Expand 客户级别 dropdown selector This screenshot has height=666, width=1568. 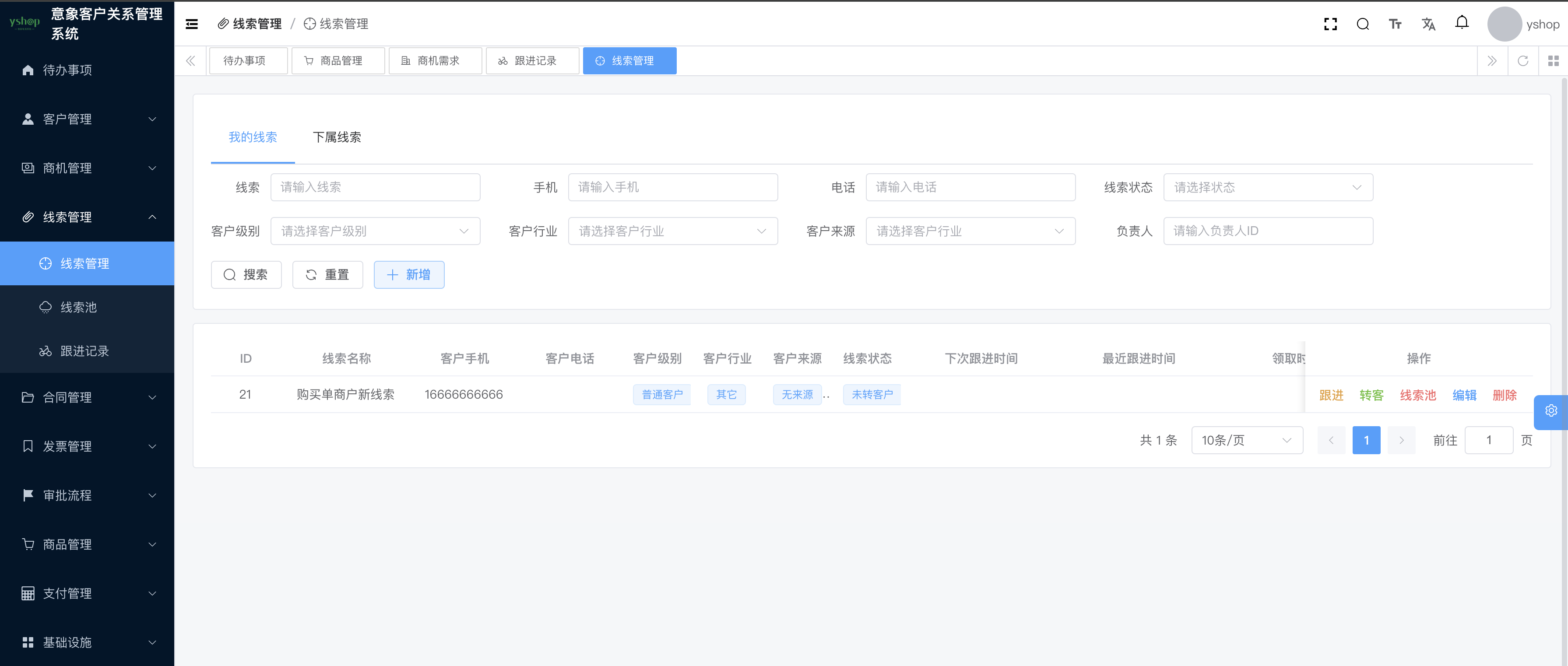[375, 231]
